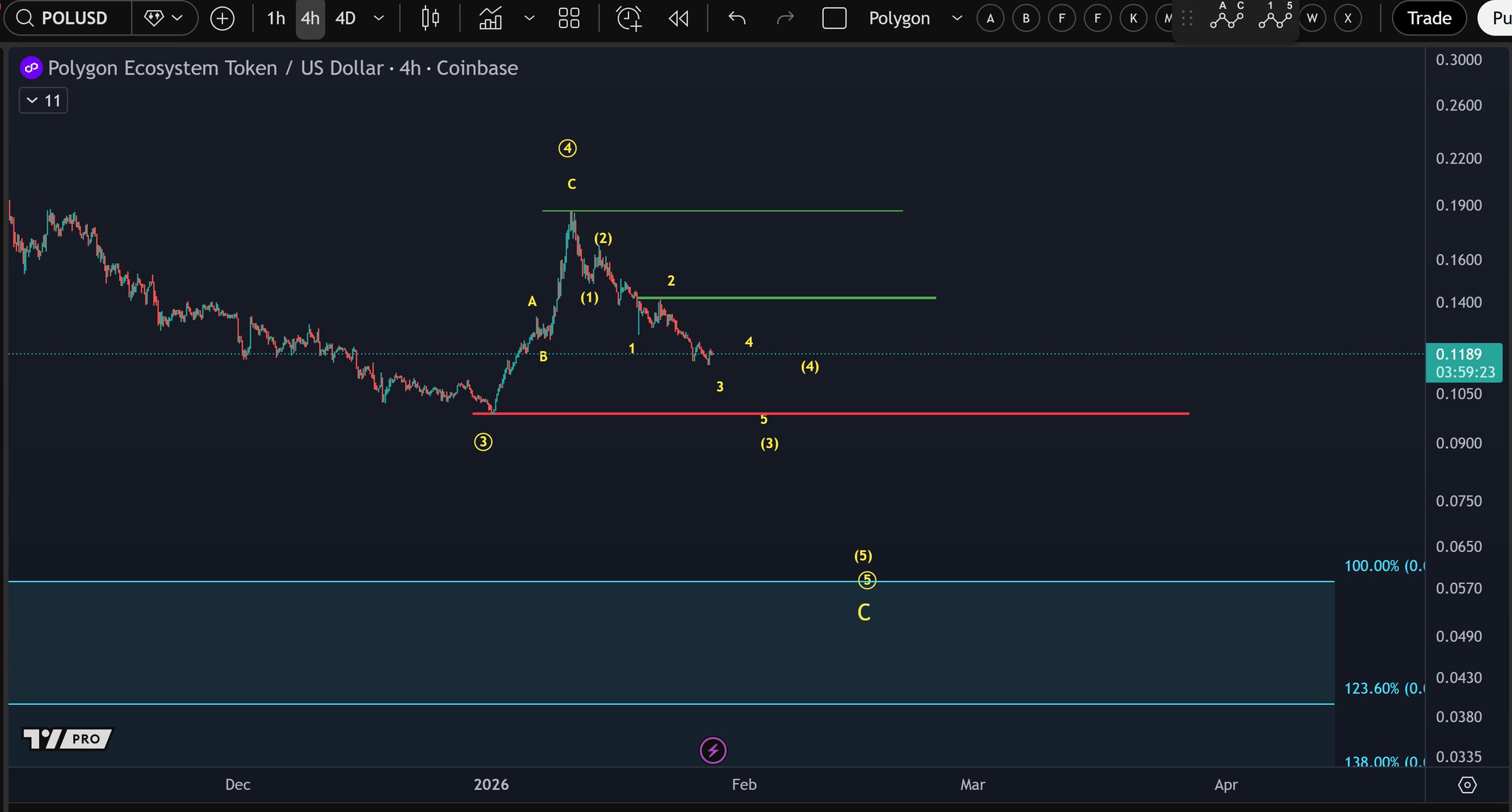Select the 12345 impulse wave drawing tool
Image resolution: width=1512 pixels, height=812 pixels.
click(1275, 16)
